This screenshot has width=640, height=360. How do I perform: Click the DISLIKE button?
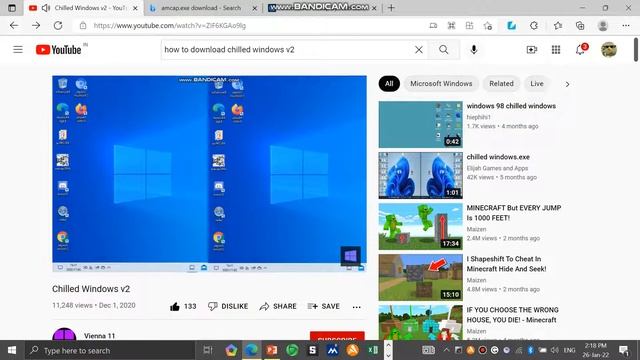(228, 307)
